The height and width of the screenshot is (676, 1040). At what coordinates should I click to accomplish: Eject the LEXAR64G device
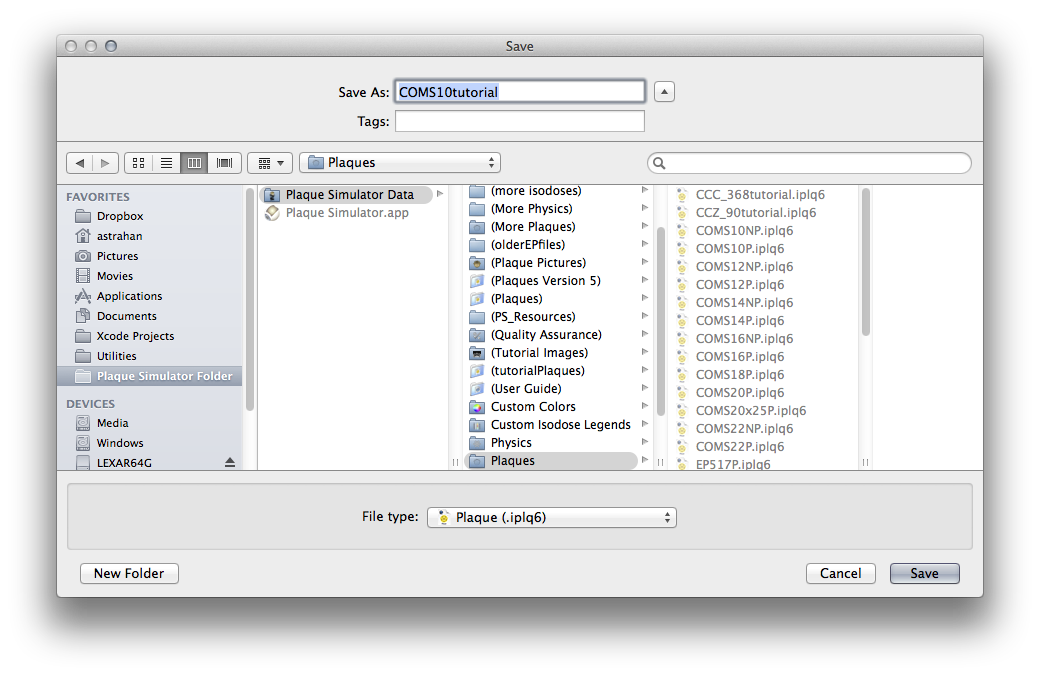230,462
